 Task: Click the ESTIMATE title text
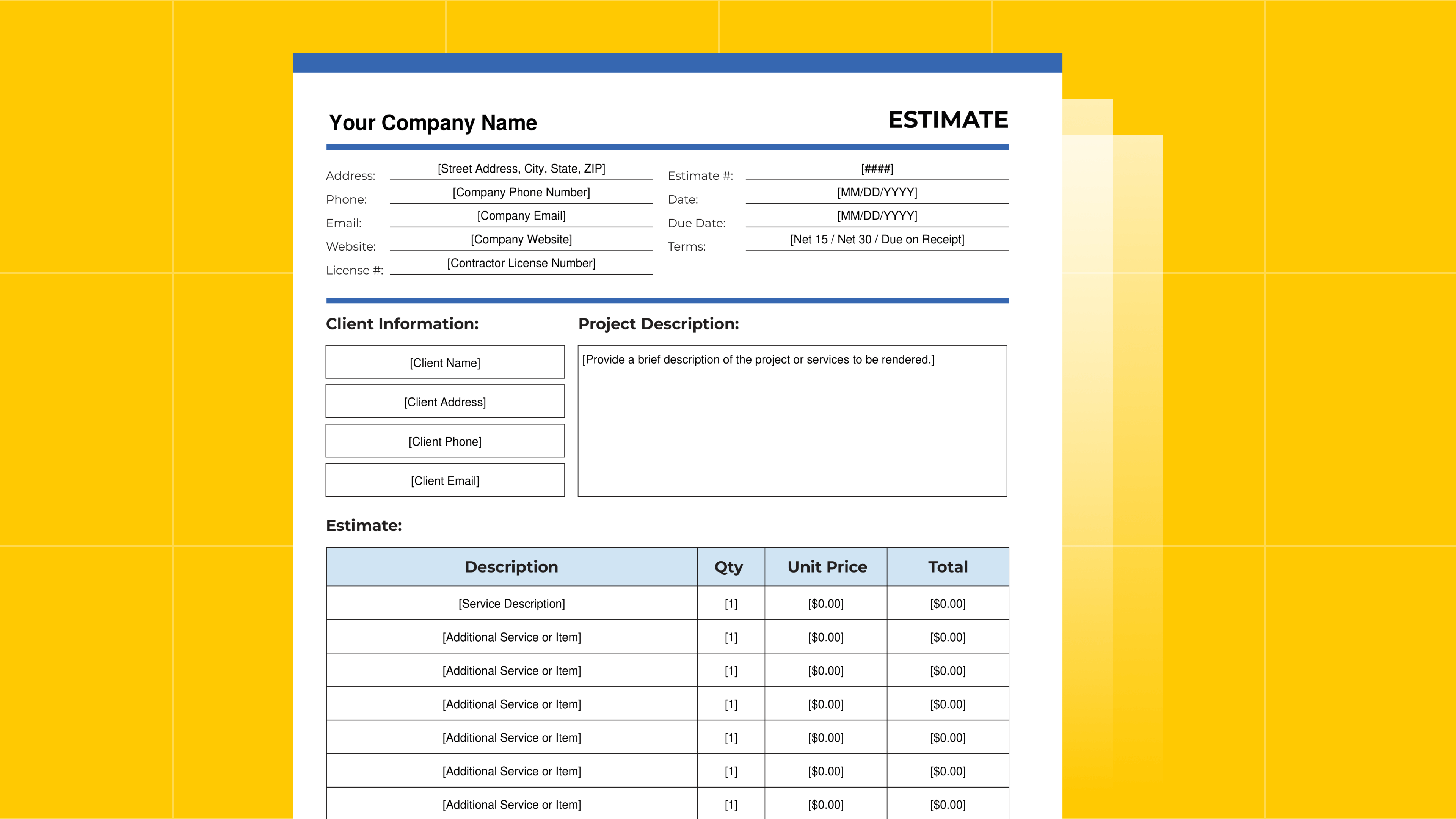948,120
